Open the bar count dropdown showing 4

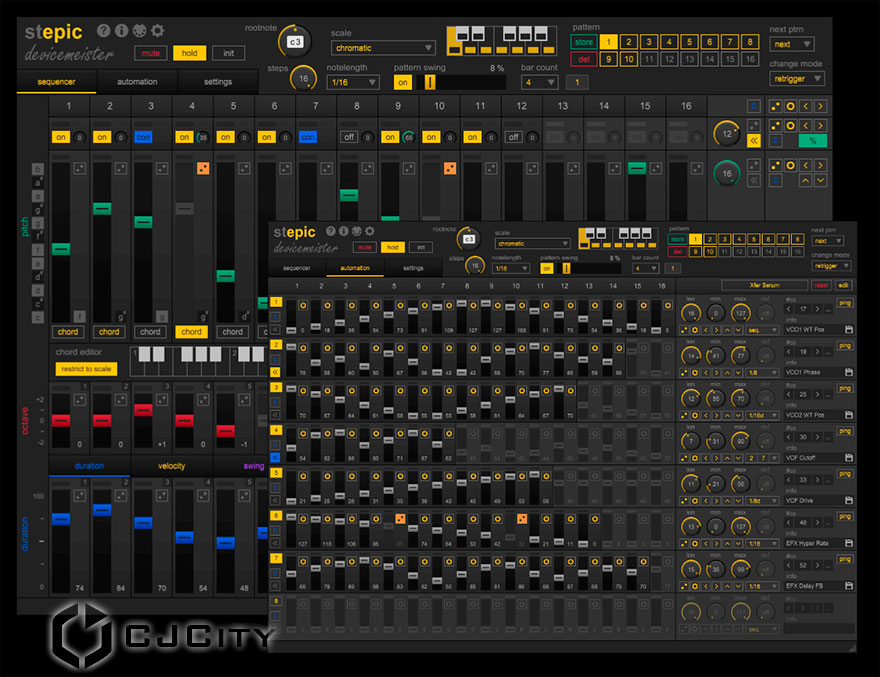(x=539, y=83)
